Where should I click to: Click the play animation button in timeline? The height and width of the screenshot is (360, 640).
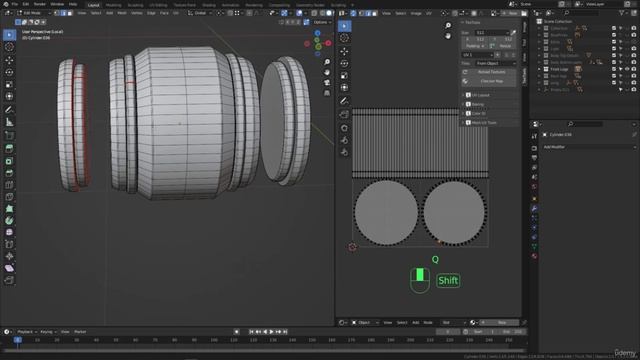click(x=271, y=332)
